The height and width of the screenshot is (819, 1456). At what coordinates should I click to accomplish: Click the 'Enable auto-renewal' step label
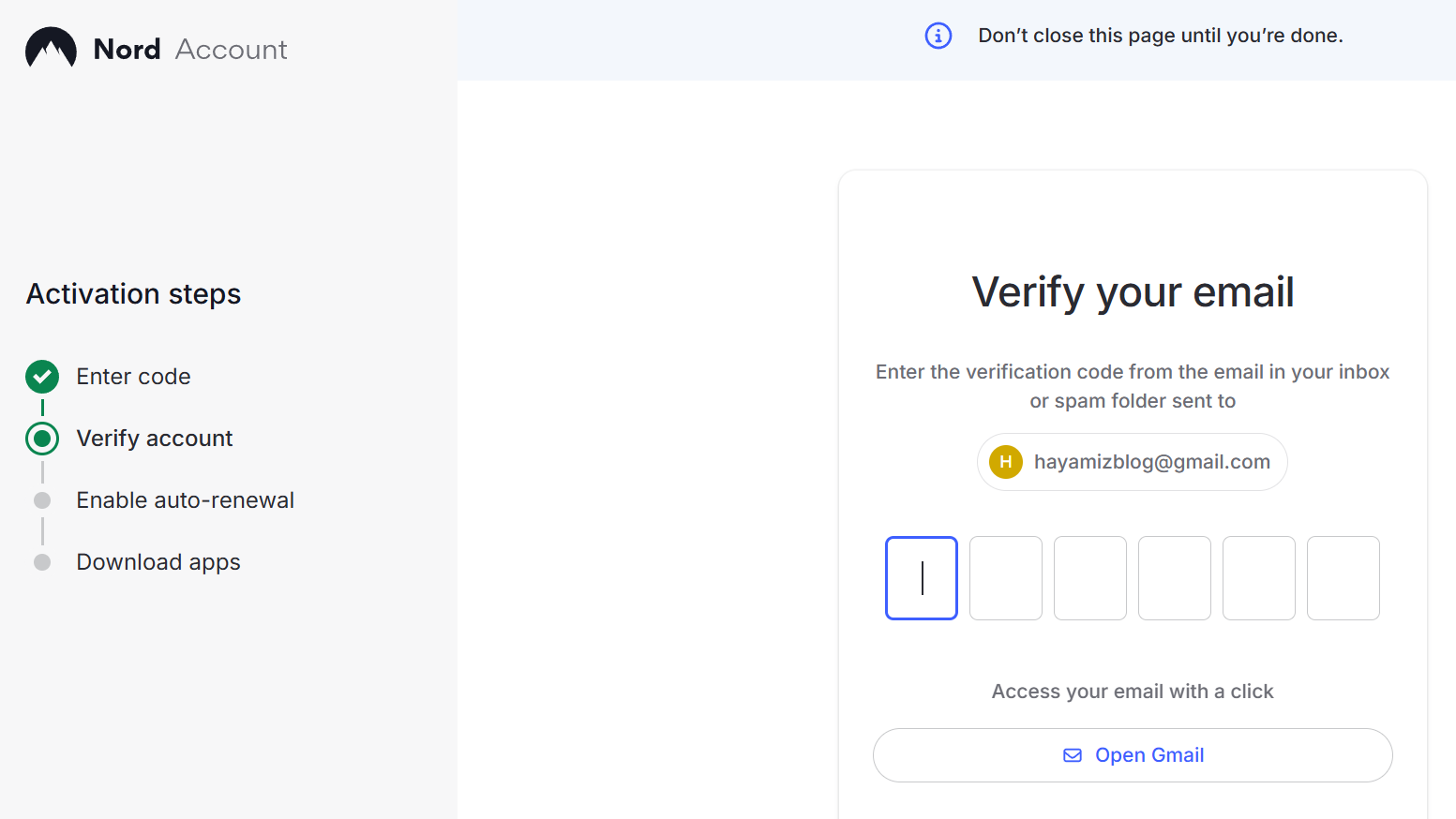click(186, 500)
